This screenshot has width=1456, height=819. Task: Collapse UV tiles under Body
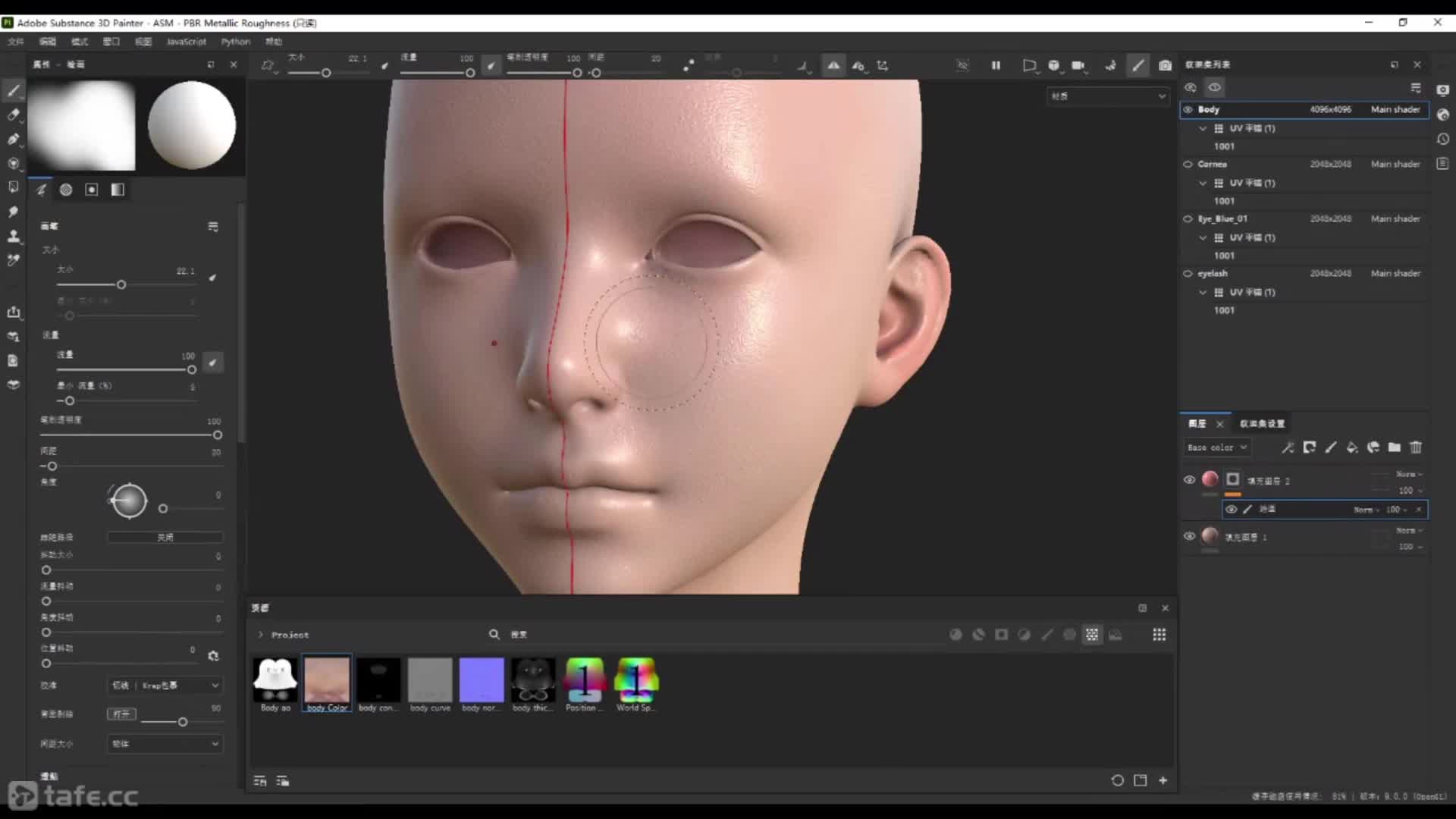click(1203, 128)
